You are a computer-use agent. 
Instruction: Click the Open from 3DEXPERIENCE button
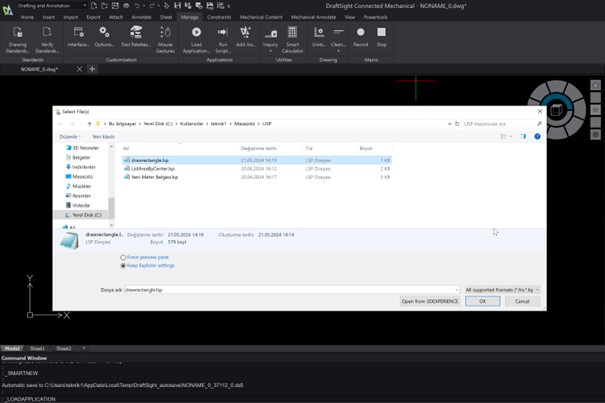tap(429, 301)
